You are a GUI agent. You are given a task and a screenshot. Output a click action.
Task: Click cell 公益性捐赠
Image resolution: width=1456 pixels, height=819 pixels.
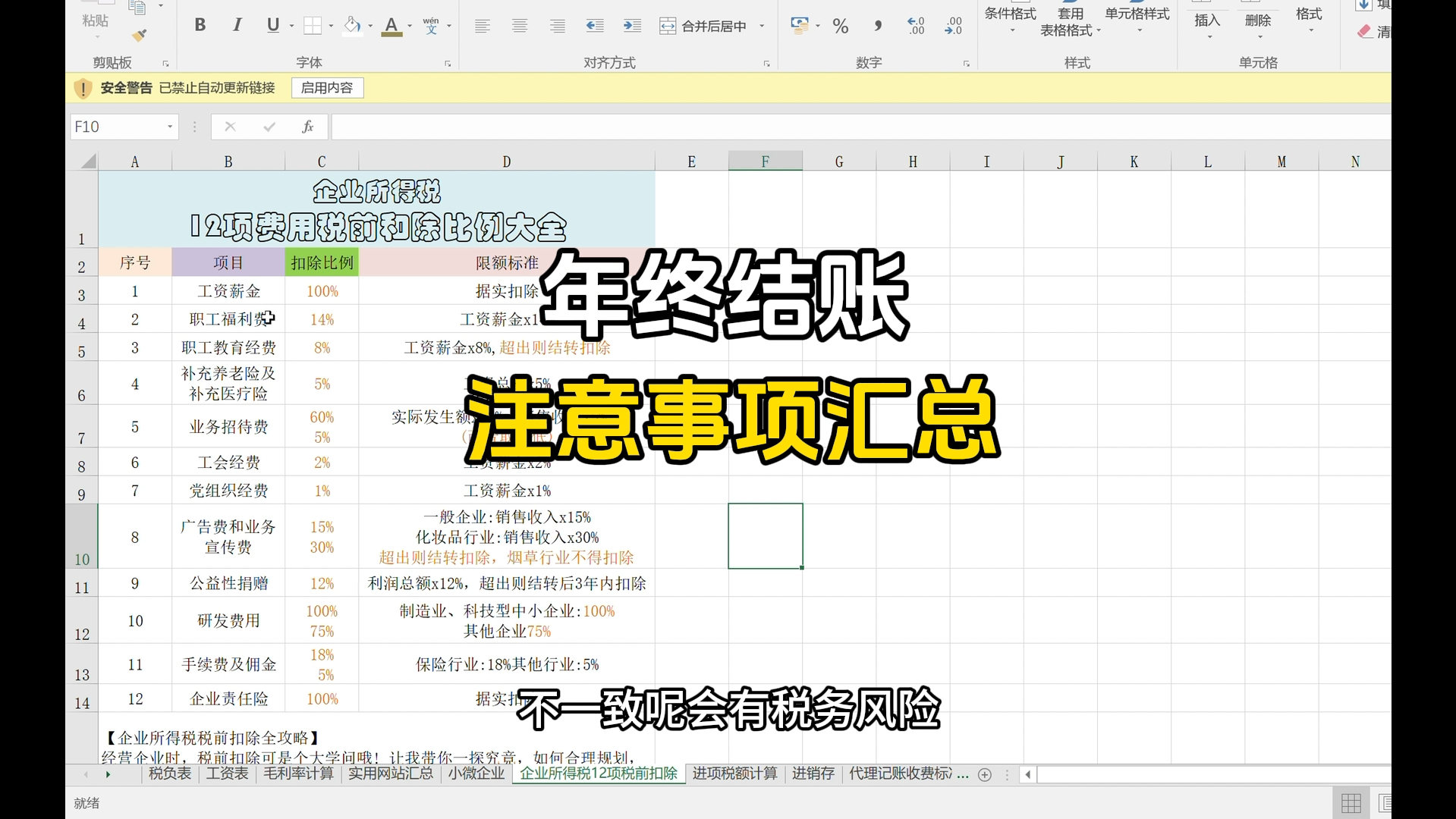tap(228, 583)
